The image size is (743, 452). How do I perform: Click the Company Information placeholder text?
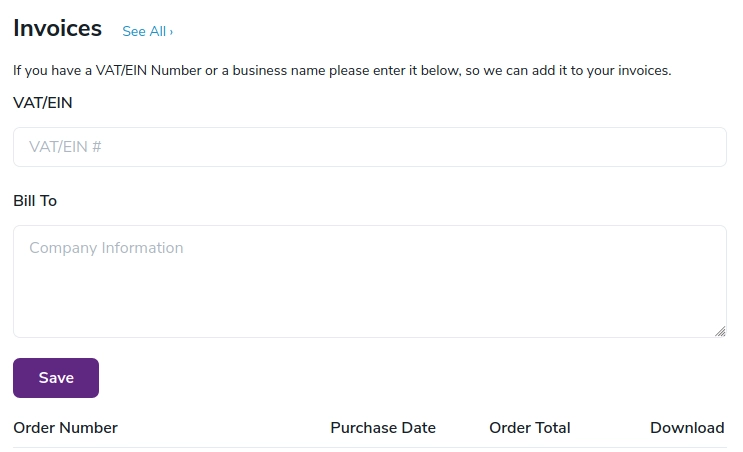(106, 248)
